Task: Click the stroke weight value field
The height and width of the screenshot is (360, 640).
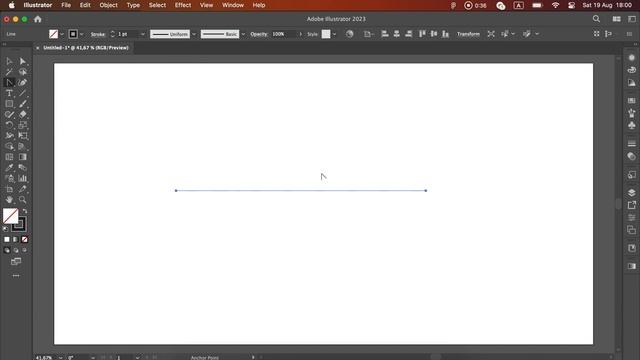Action: (128, 34)
